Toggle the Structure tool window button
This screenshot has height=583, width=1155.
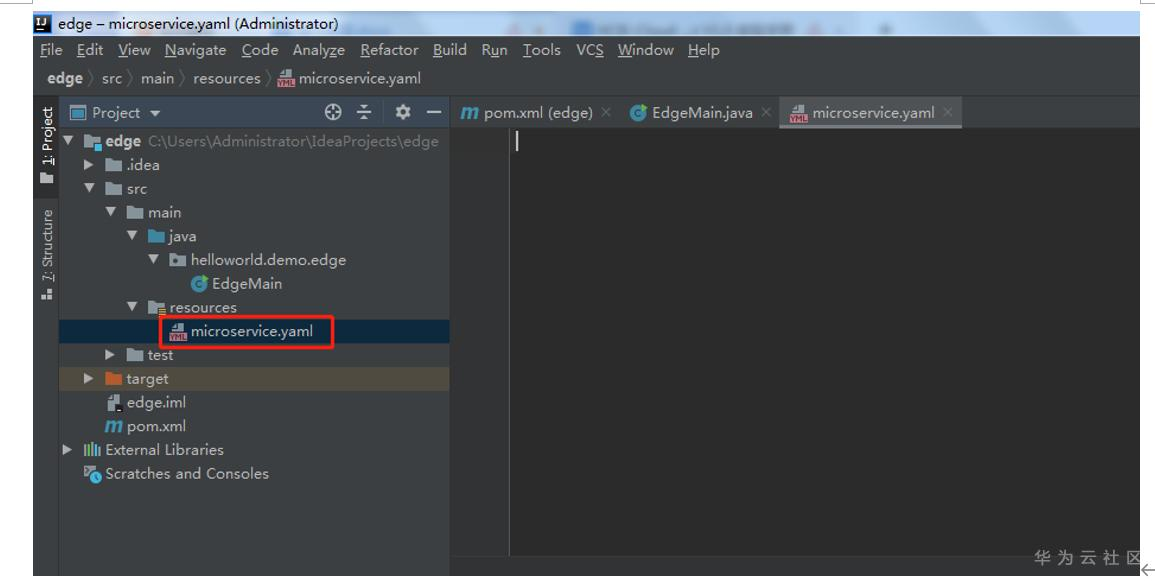coord(46,254)
